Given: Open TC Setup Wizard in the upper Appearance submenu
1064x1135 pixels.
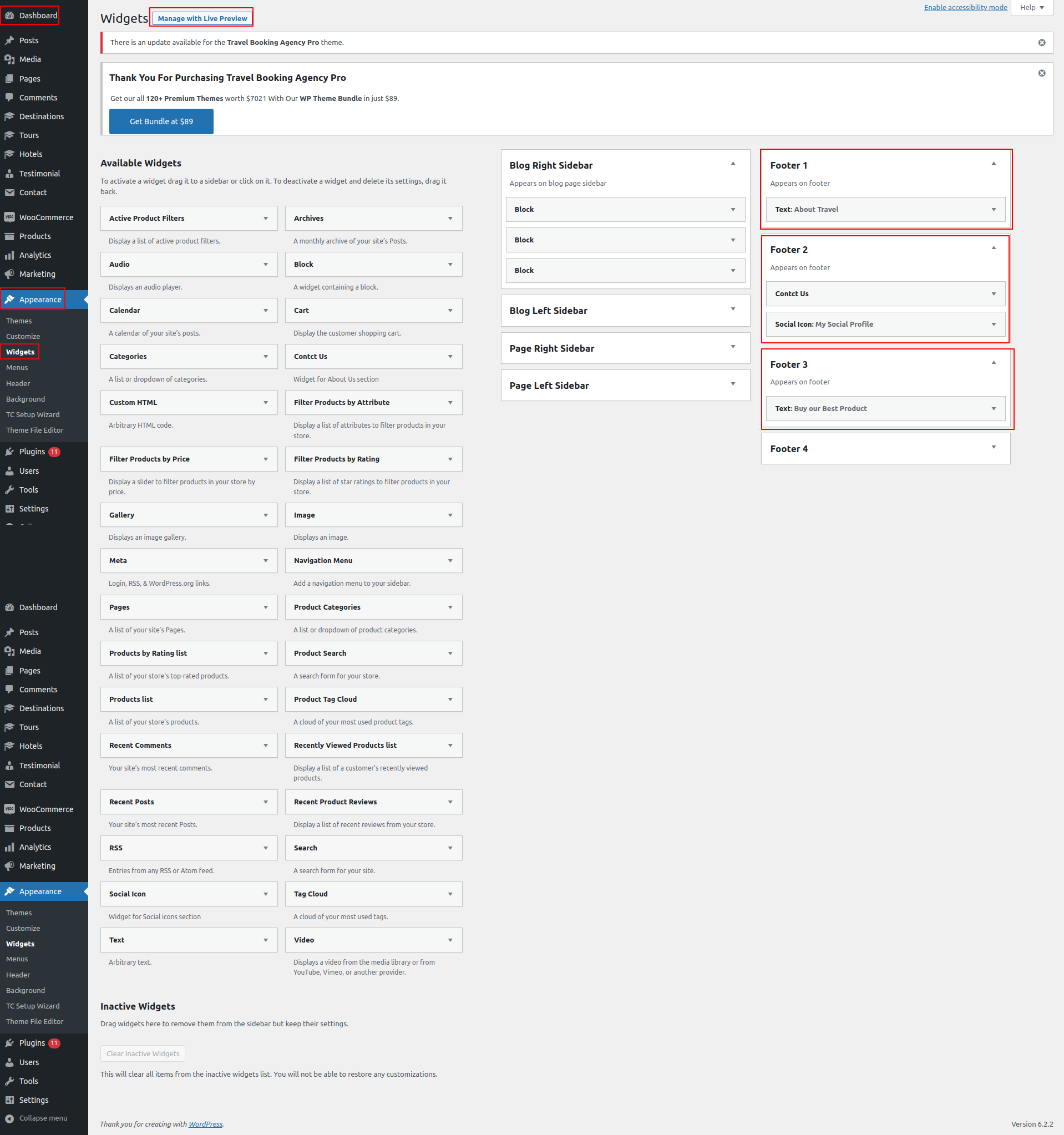Looking at the screenshot, I should coord(33,414).
